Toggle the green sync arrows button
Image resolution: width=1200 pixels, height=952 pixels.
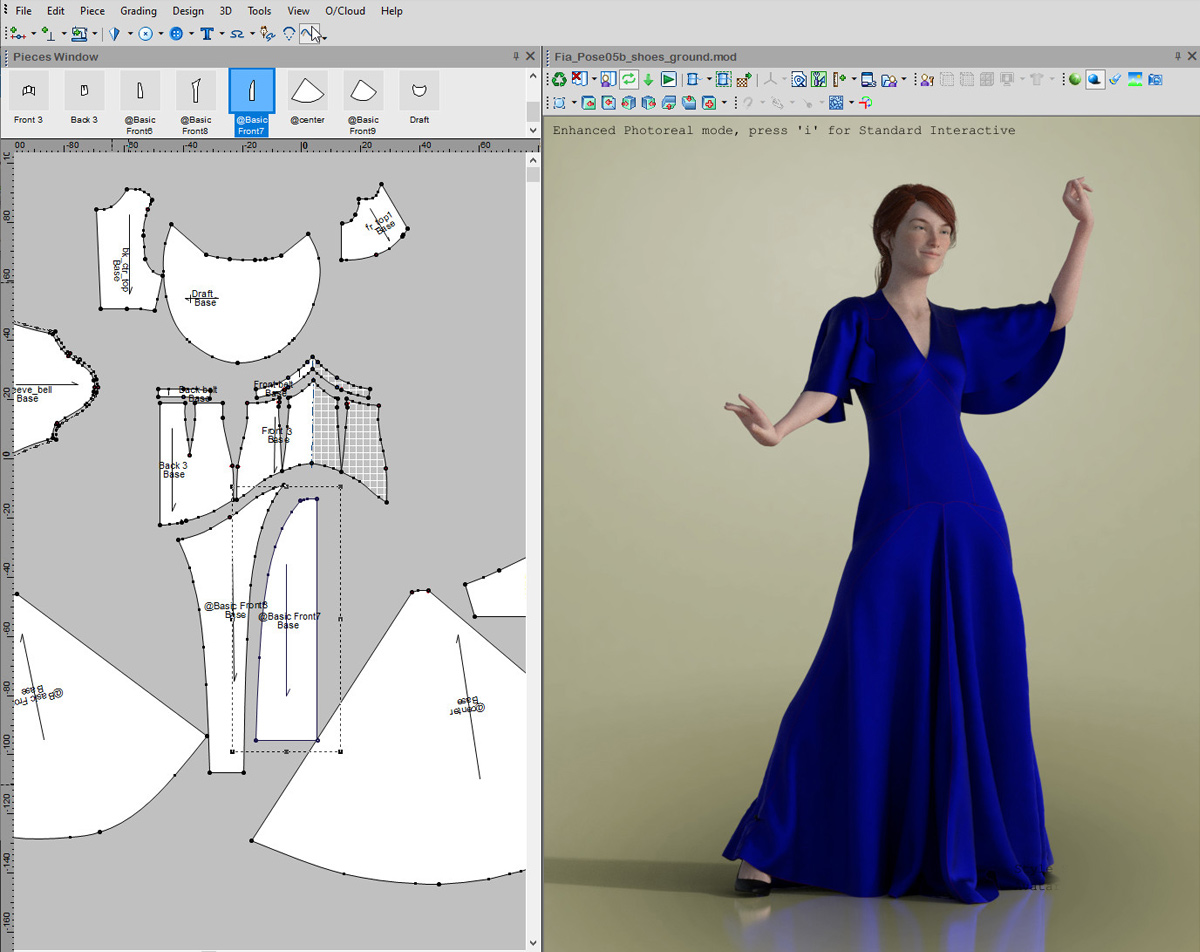pos(628,80)
